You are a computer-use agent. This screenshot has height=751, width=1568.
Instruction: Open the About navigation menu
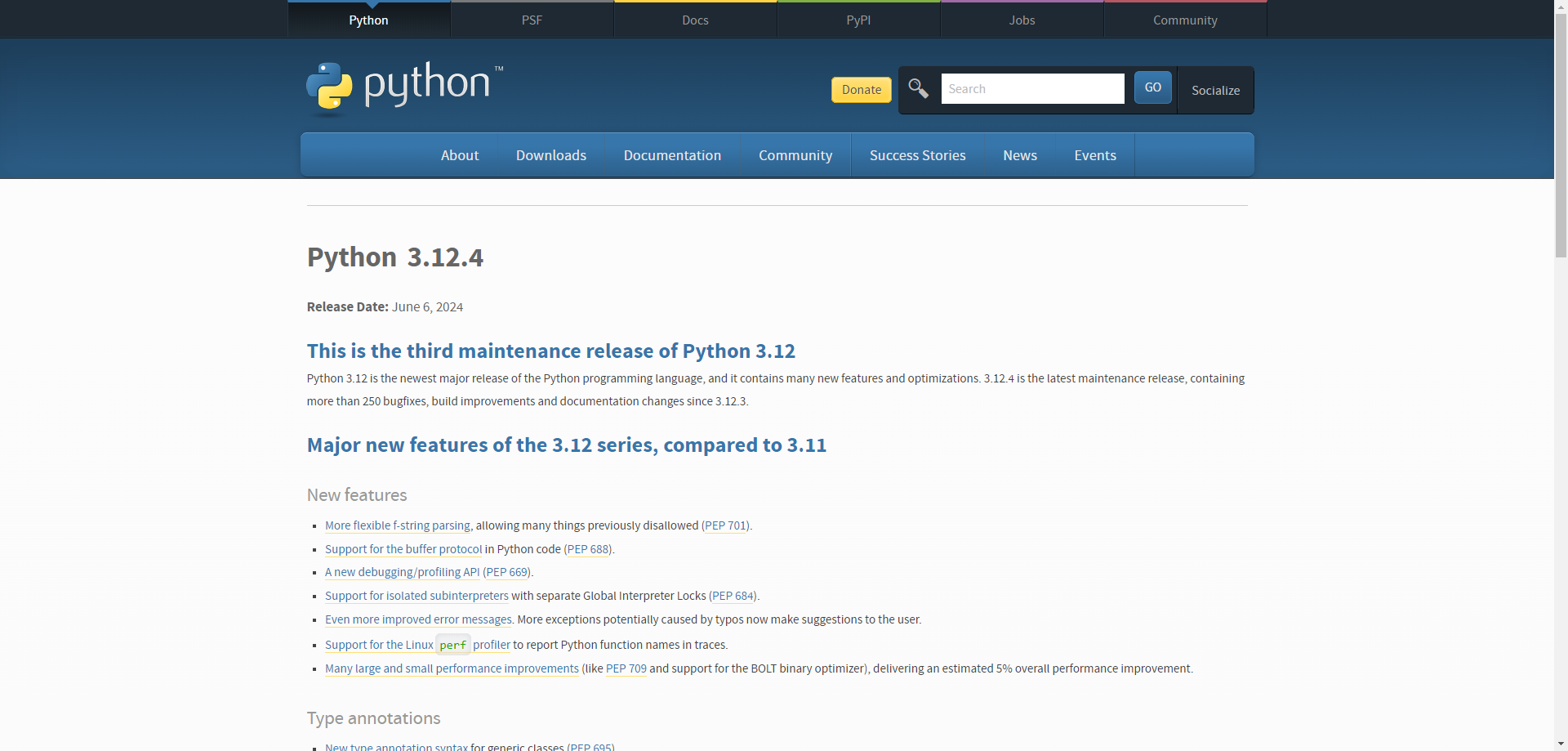(460, 155)
